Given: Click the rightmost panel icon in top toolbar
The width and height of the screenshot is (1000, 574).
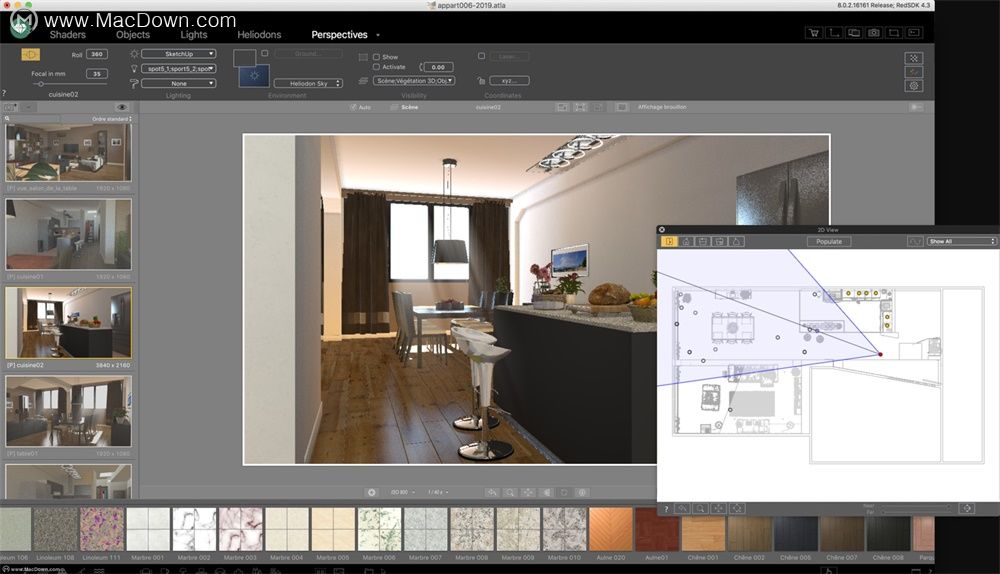Looking at the screenshot, I should point(914,33).
